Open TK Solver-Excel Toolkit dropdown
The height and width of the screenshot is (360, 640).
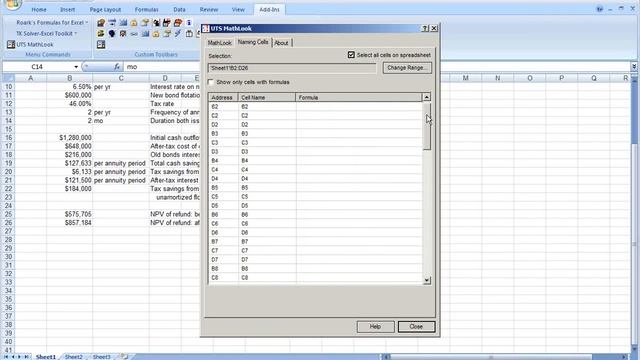click(x=46, y=33)
